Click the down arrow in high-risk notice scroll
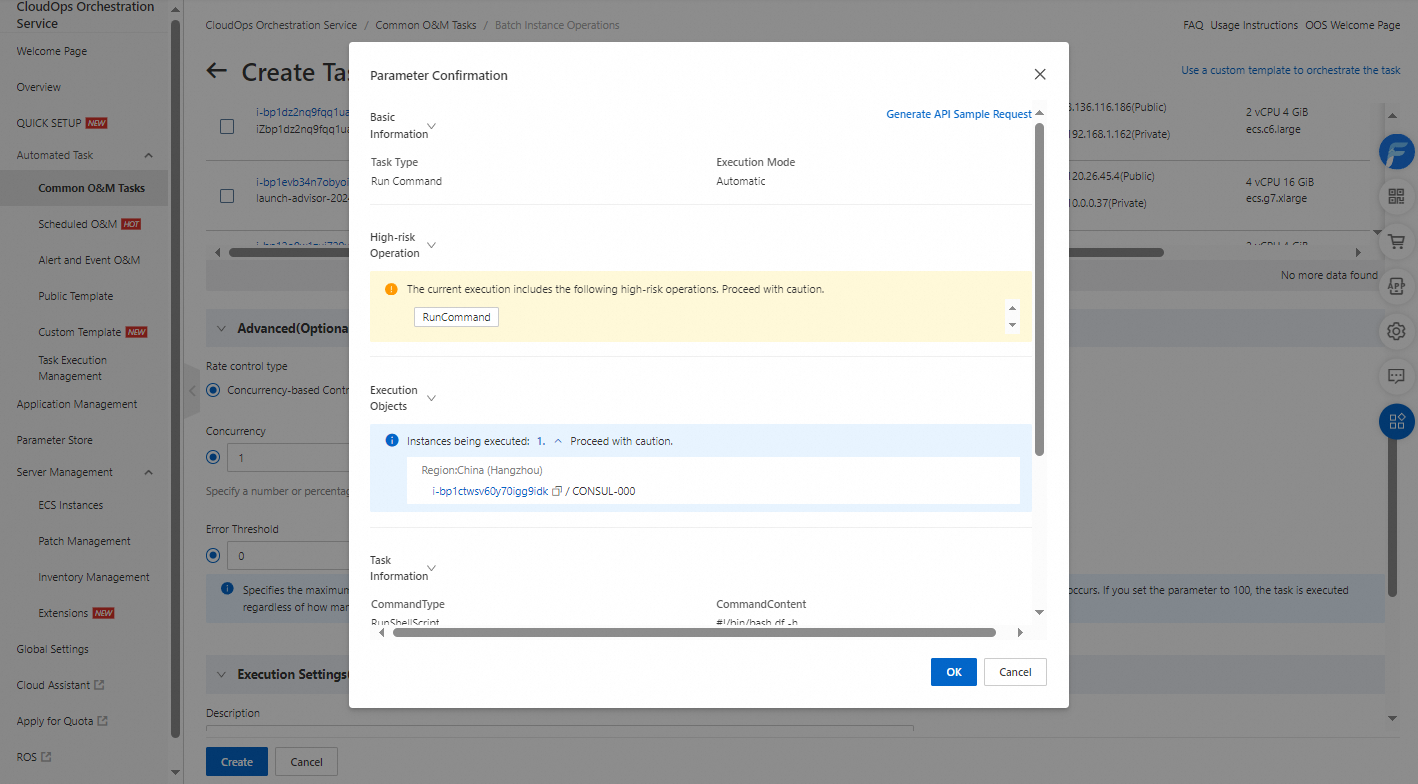 (x=1012, y=325)
